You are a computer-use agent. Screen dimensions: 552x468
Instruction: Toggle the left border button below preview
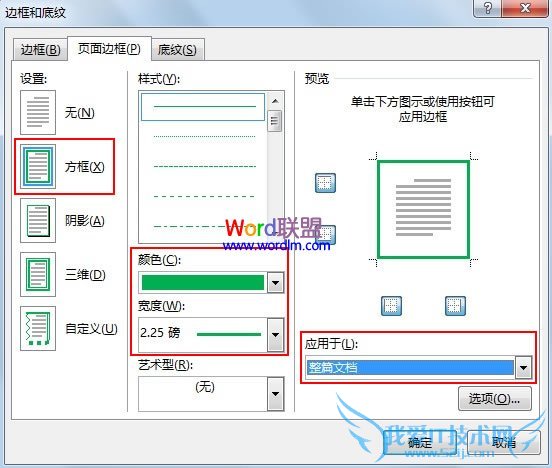(x=391, y=306)
